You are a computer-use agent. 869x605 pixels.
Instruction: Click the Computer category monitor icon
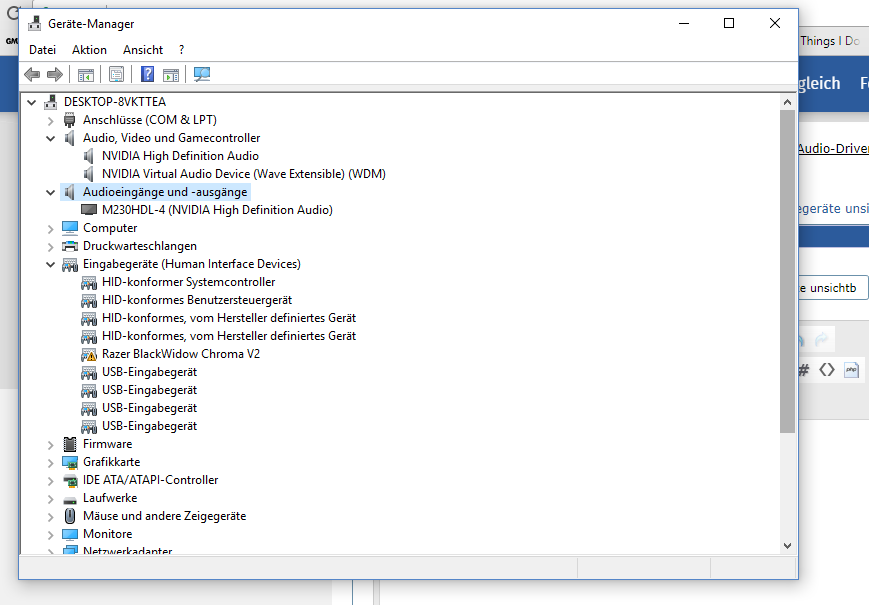point(70,228)
